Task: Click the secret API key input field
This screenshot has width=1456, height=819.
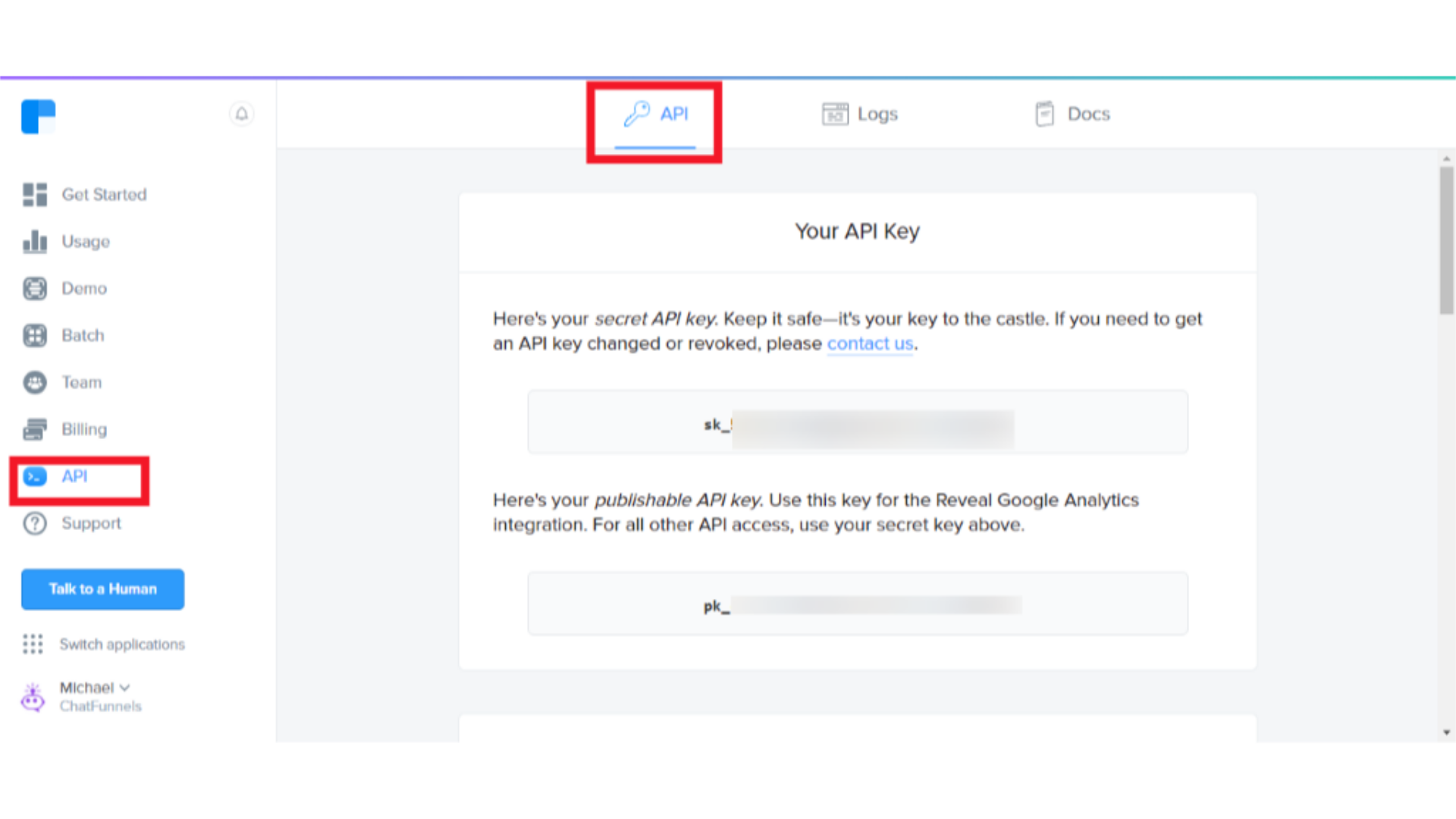Action: (858, 423)
